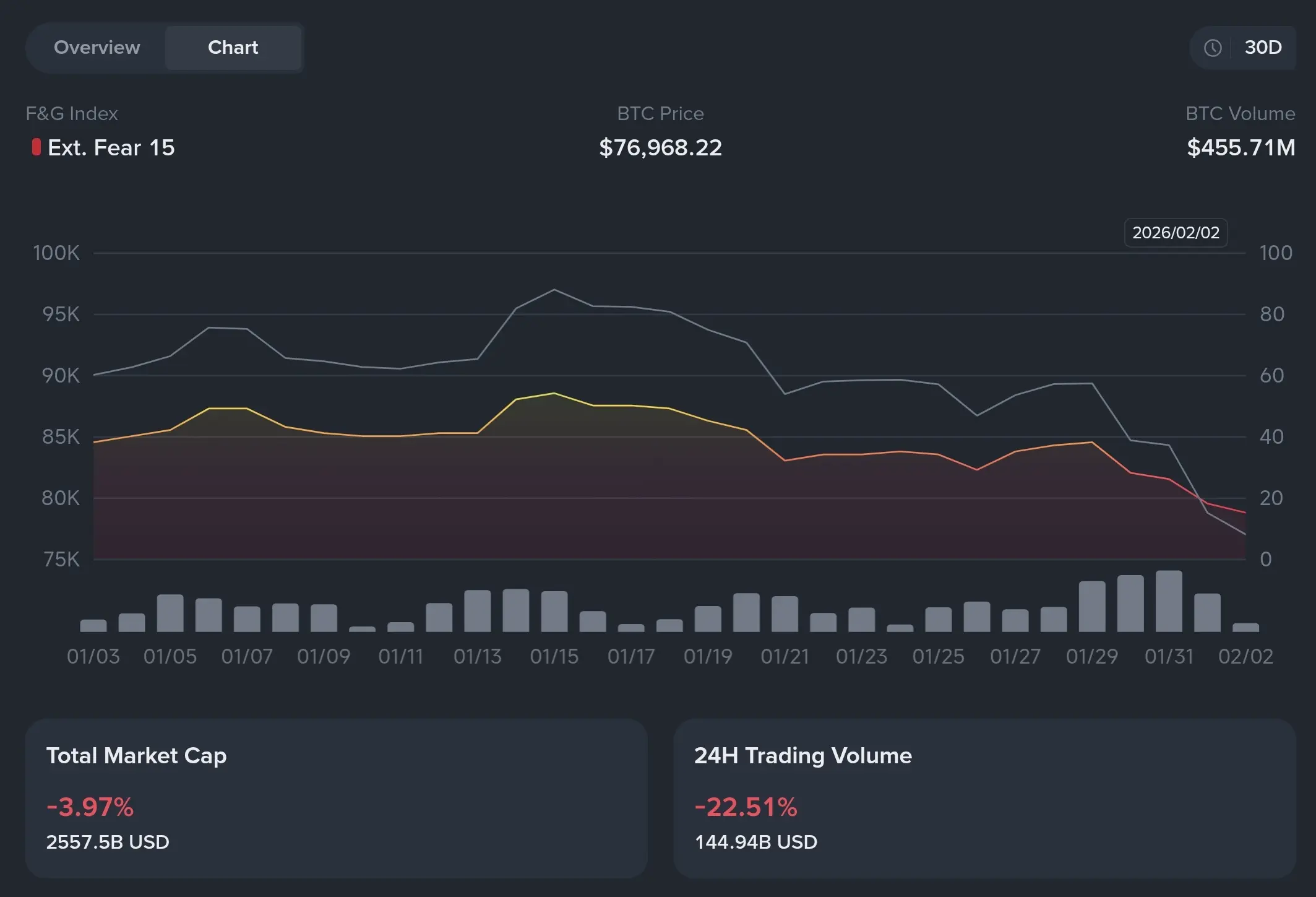
Task: Click the 01/15 date label on axis
Action: pos(554,656)
